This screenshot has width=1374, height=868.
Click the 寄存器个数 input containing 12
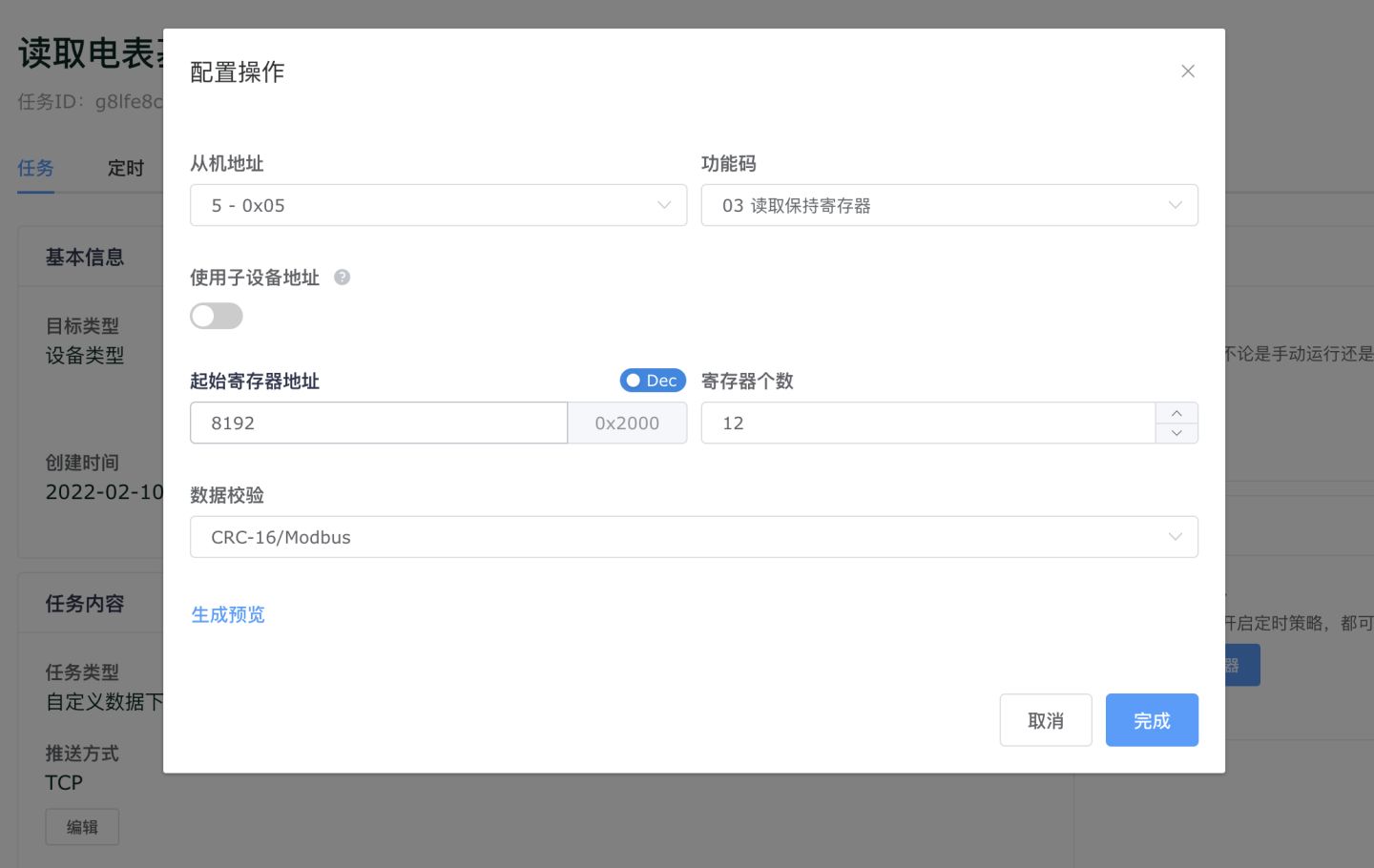coord(928,423)
